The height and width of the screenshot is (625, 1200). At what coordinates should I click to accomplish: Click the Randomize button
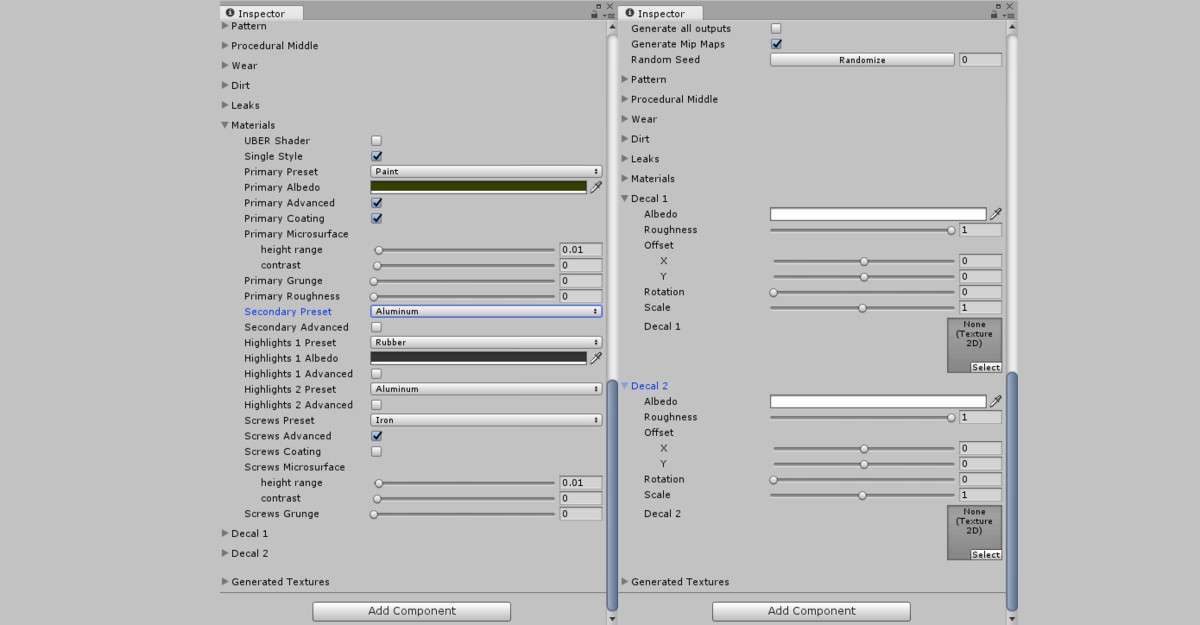tap(862, 60)
